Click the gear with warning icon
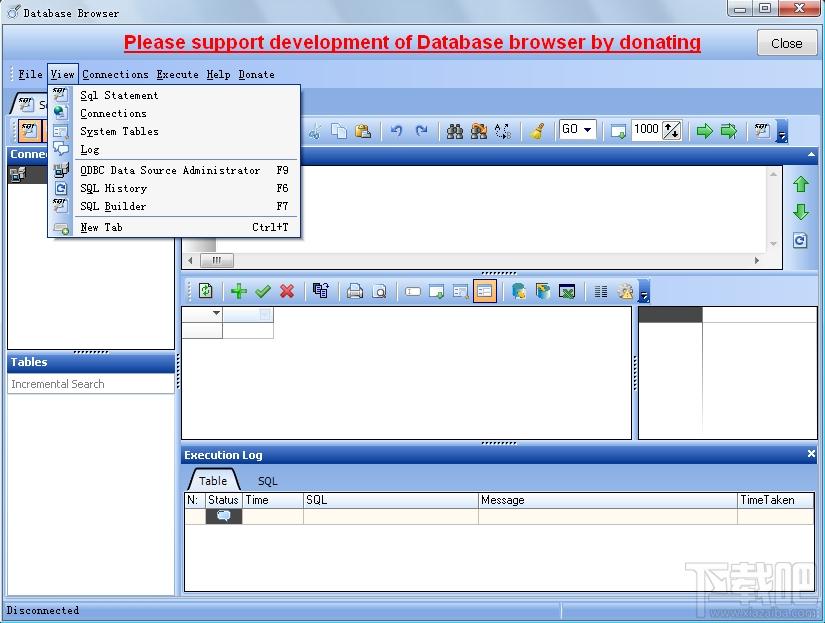The image size is (825, 623). (625, 291)
